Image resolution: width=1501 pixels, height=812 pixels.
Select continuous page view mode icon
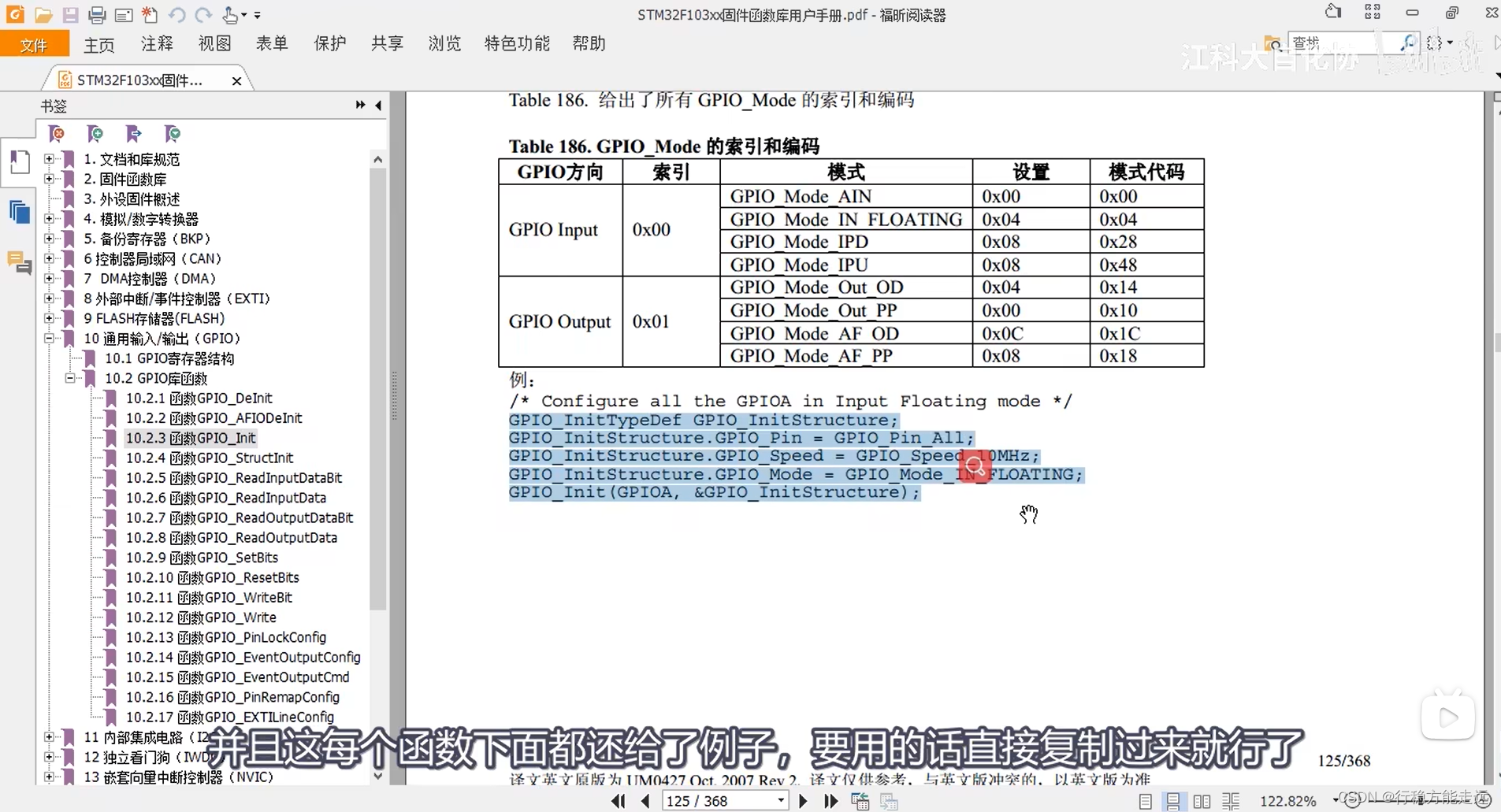(x=1173, y=802)
